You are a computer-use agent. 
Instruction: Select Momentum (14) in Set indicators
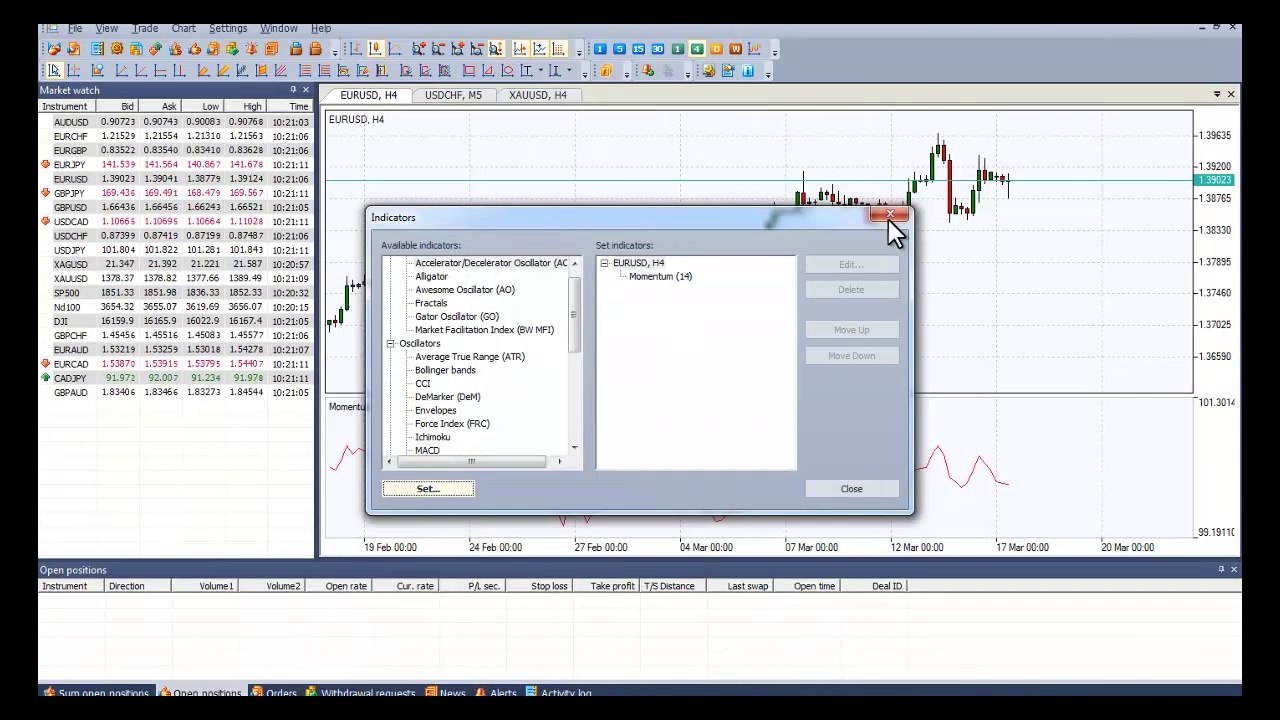[660, 276]
